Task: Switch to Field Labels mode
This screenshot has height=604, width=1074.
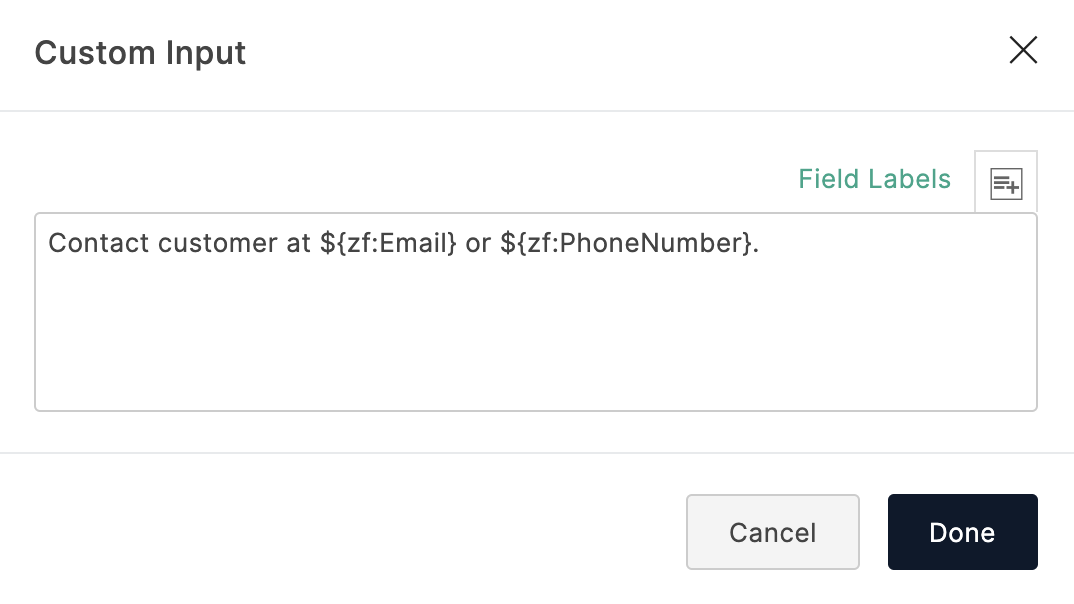Action: point(874,179)
